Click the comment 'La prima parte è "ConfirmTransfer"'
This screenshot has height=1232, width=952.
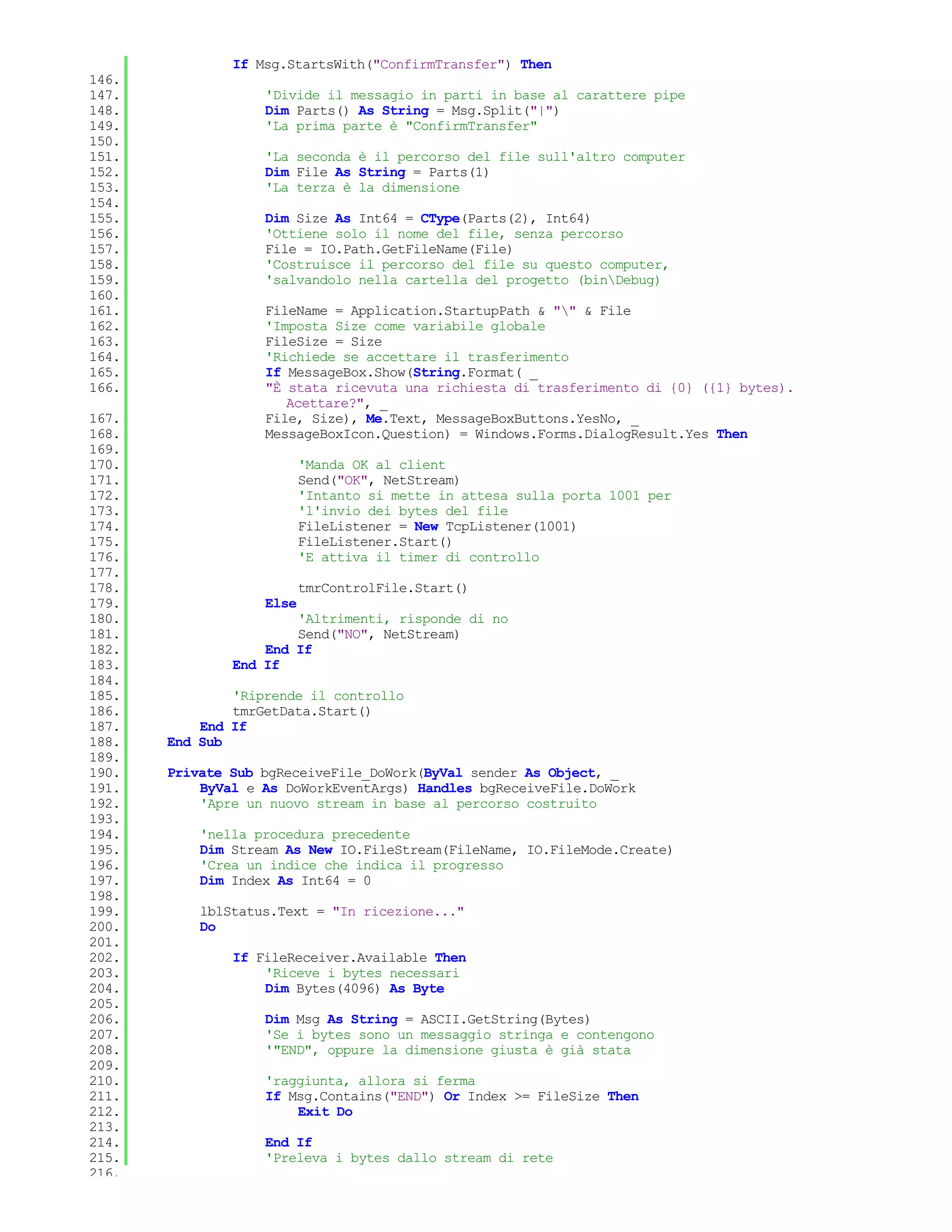401,126
